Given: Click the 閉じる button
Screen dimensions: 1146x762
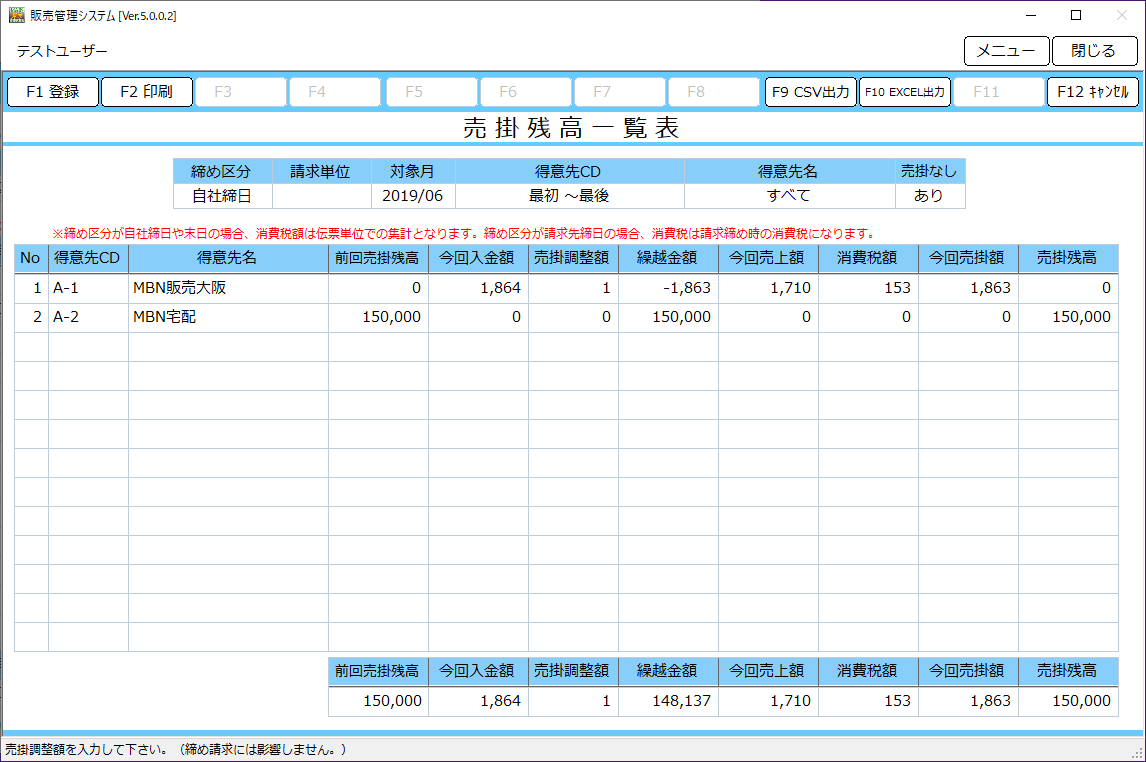Looking at the screenshot, I should point(1094,51).
